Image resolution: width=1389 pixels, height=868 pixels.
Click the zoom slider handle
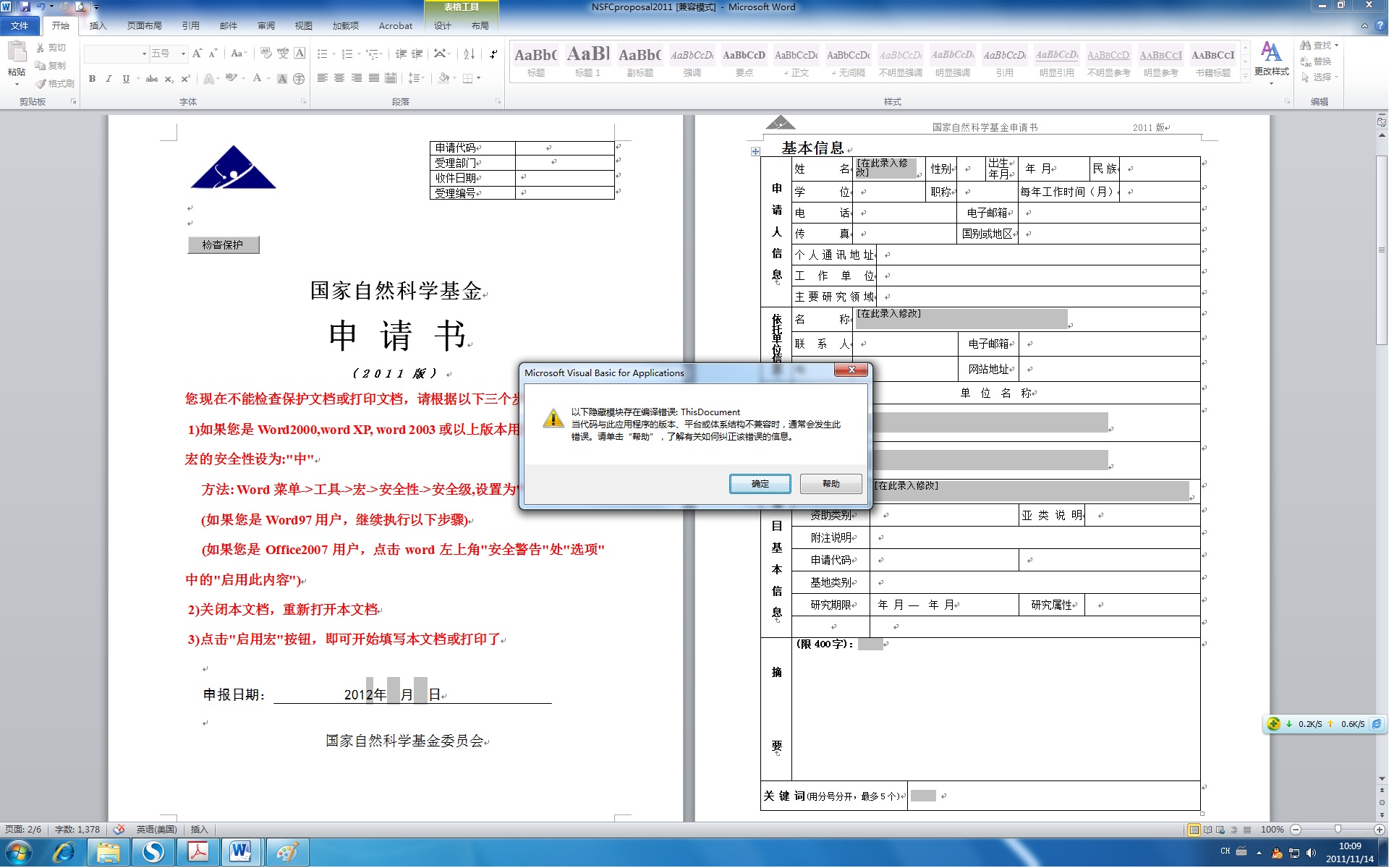pyautogui.click(x=1338, y=830)
